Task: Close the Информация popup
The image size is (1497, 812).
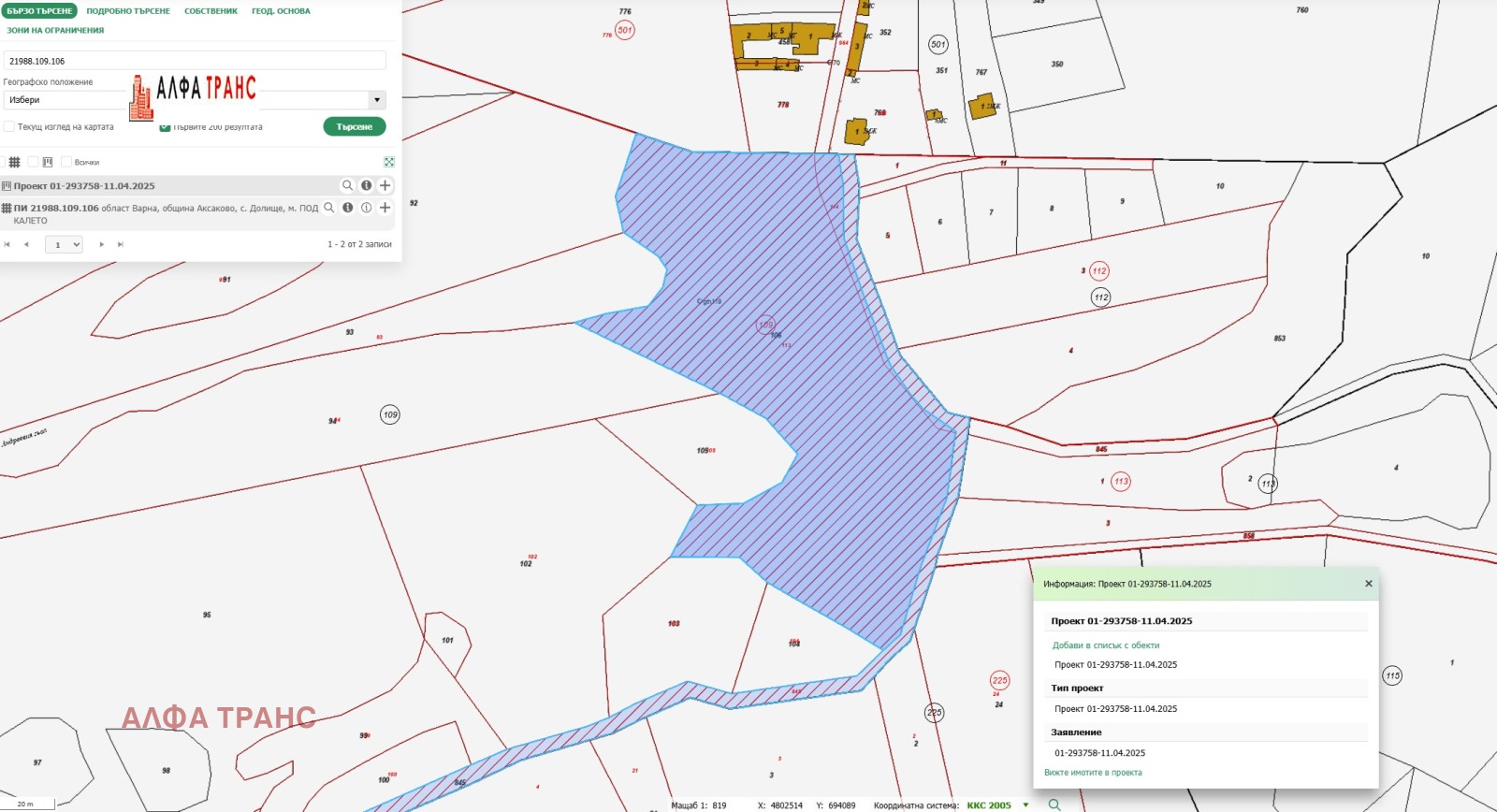Action: [x=1368, y=584]
